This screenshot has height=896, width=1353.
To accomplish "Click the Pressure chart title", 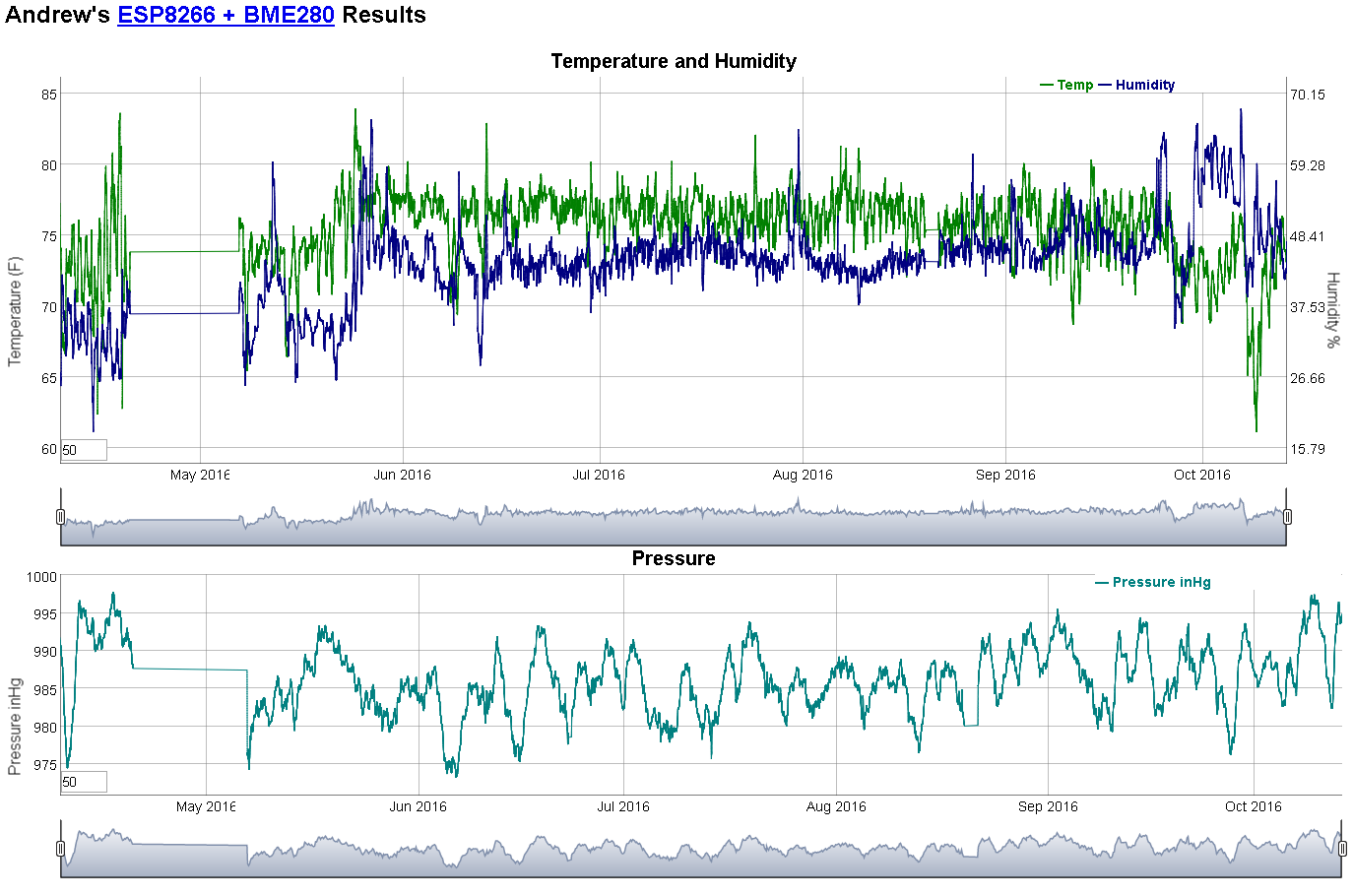I will [674, 558].
